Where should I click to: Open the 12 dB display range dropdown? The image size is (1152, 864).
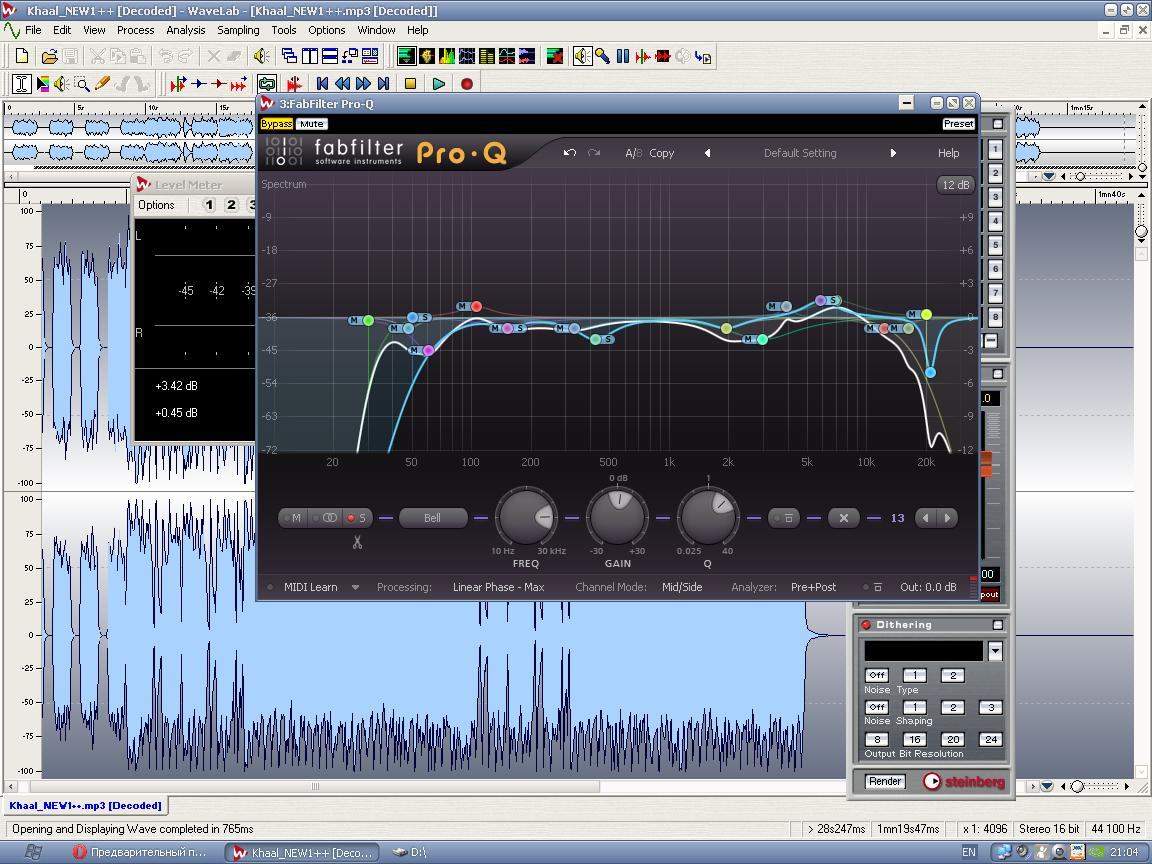(x=955, y=185)
